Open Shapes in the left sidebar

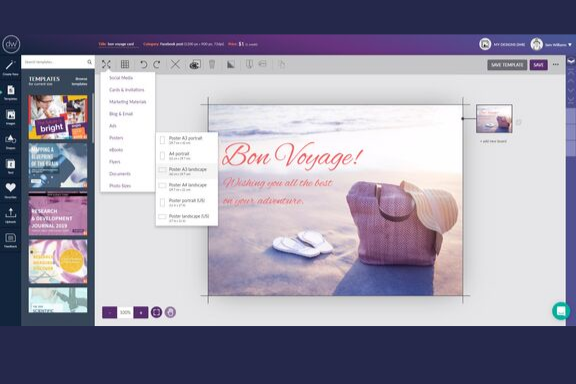(11, 141)
